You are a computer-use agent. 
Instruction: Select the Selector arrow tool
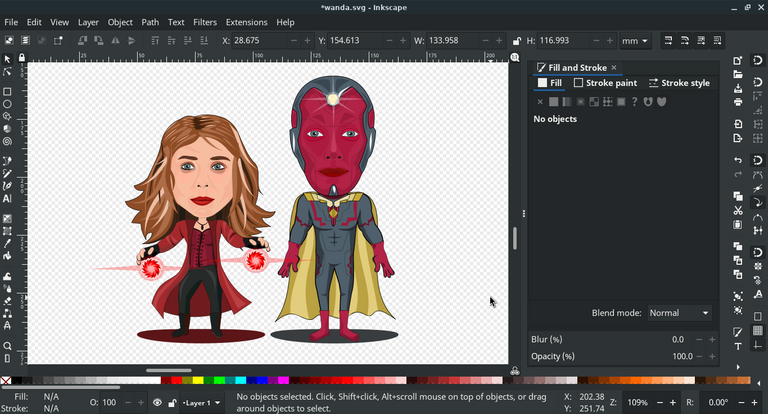point(7,59)
